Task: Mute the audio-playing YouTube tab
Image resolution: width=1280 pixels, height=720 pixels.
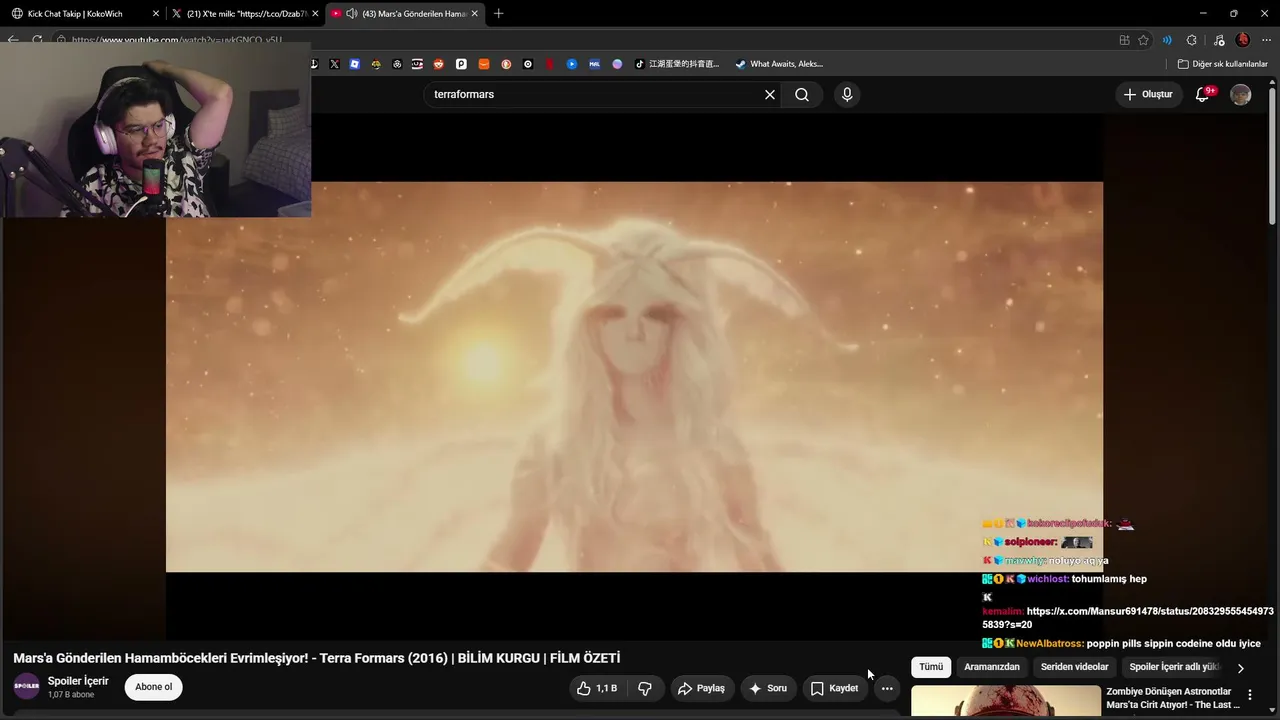Action: pyautogui.click(x=352, y=14)
